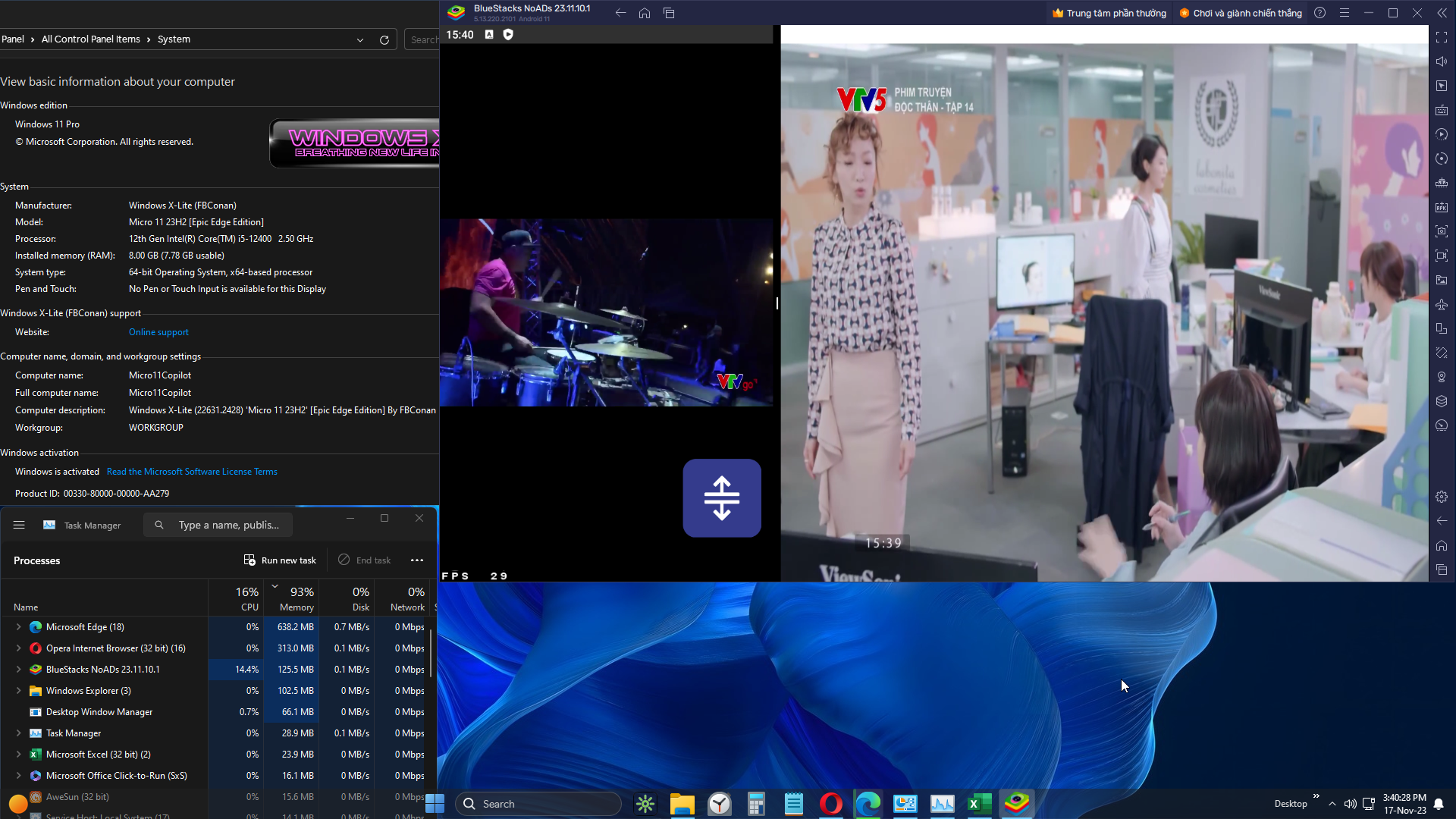This screenshot has height=819, width=1456.
Task: Open multi-instance layers icon in BlueStacks sidebar
Action: 1442,401
